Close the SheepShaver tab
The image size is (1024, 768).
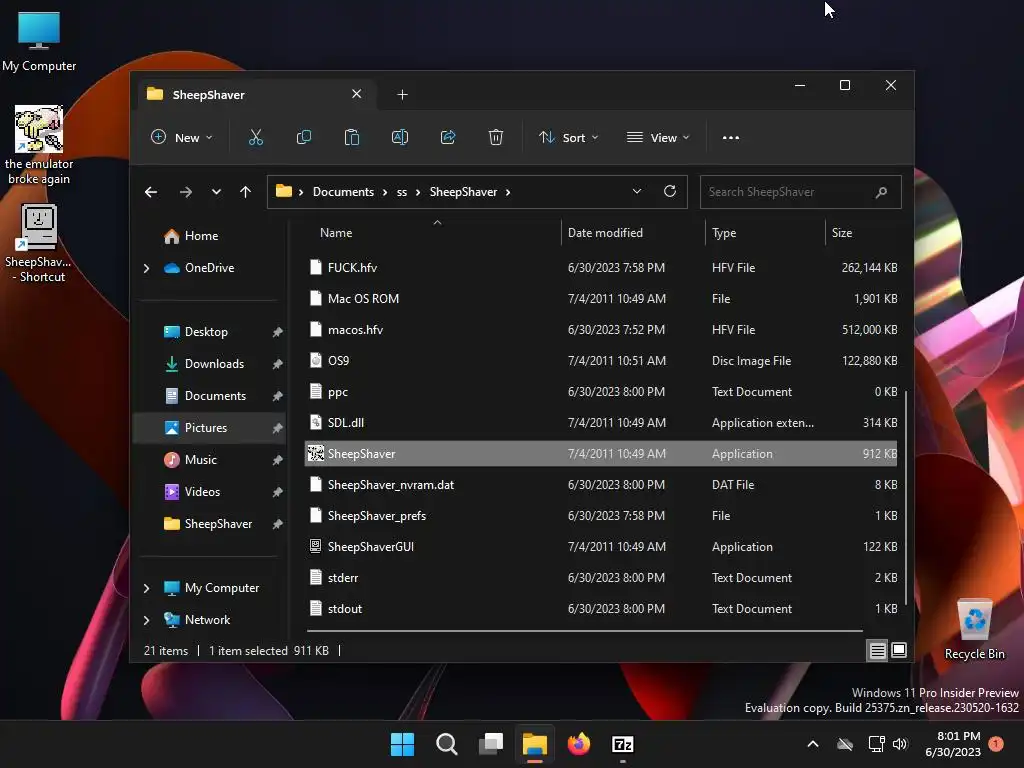[x=357, y=94]
